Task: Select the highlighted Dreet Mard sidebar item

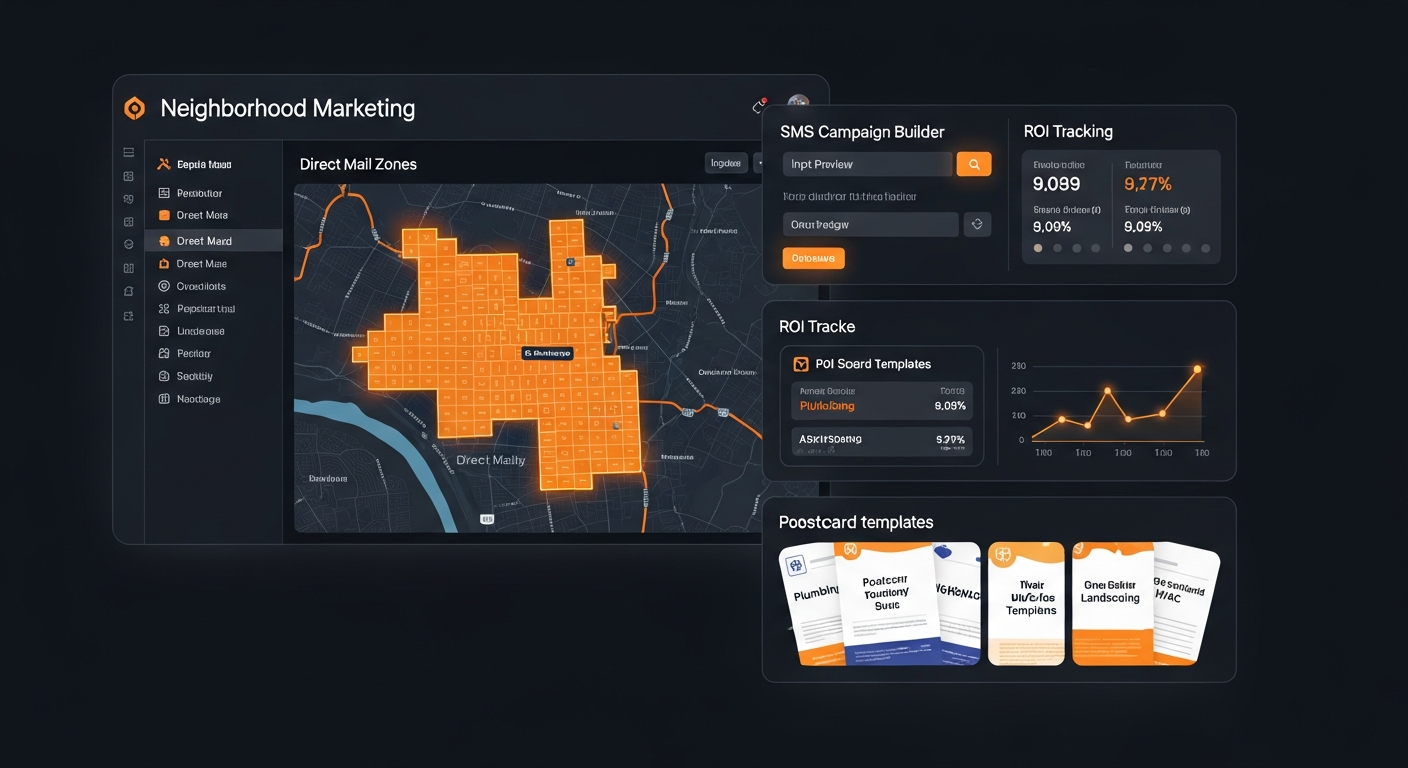Action: [x=204, y=241]
